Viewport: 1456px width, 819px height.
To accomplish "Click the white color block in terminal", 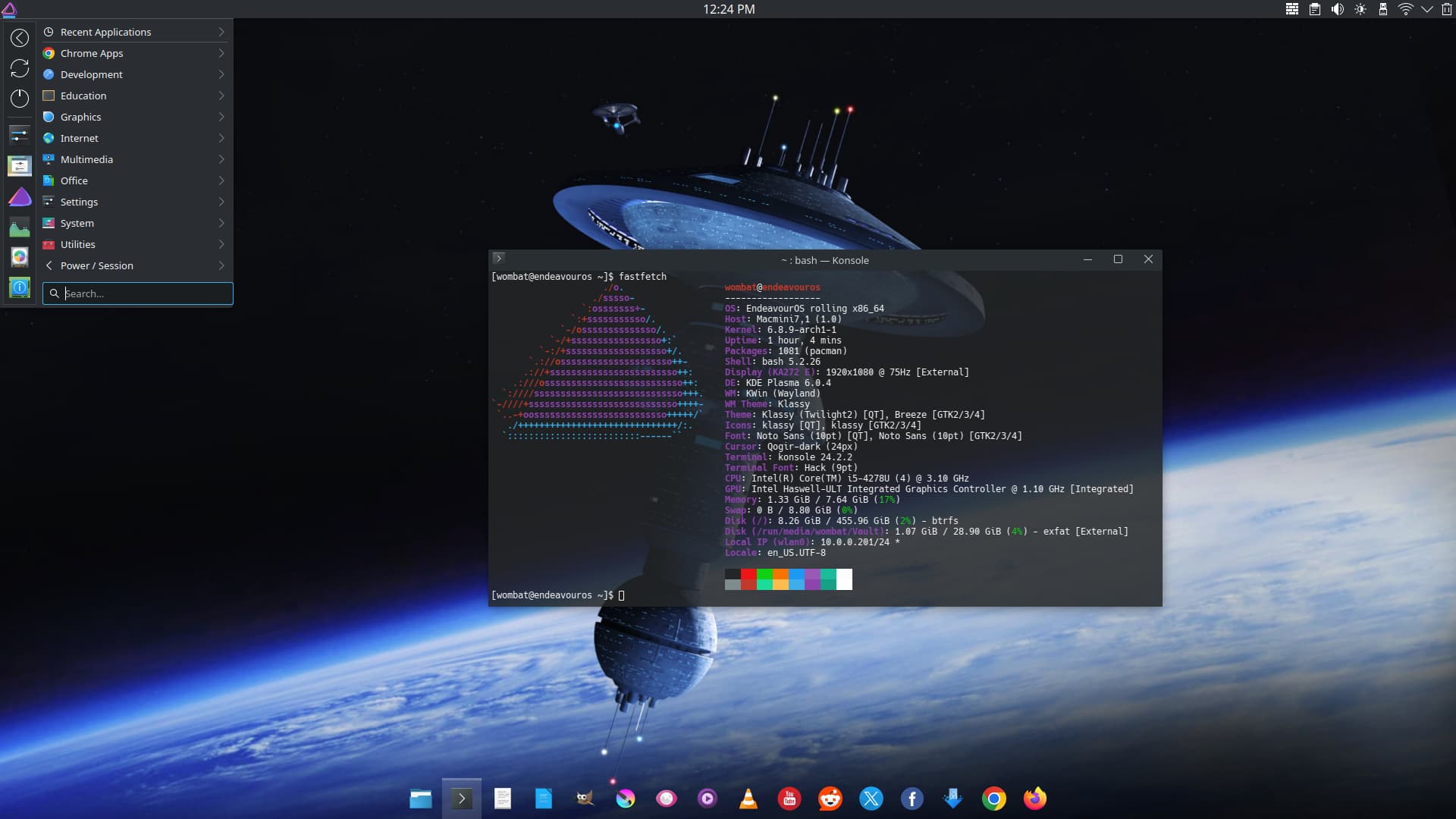I will pos(844,579).
